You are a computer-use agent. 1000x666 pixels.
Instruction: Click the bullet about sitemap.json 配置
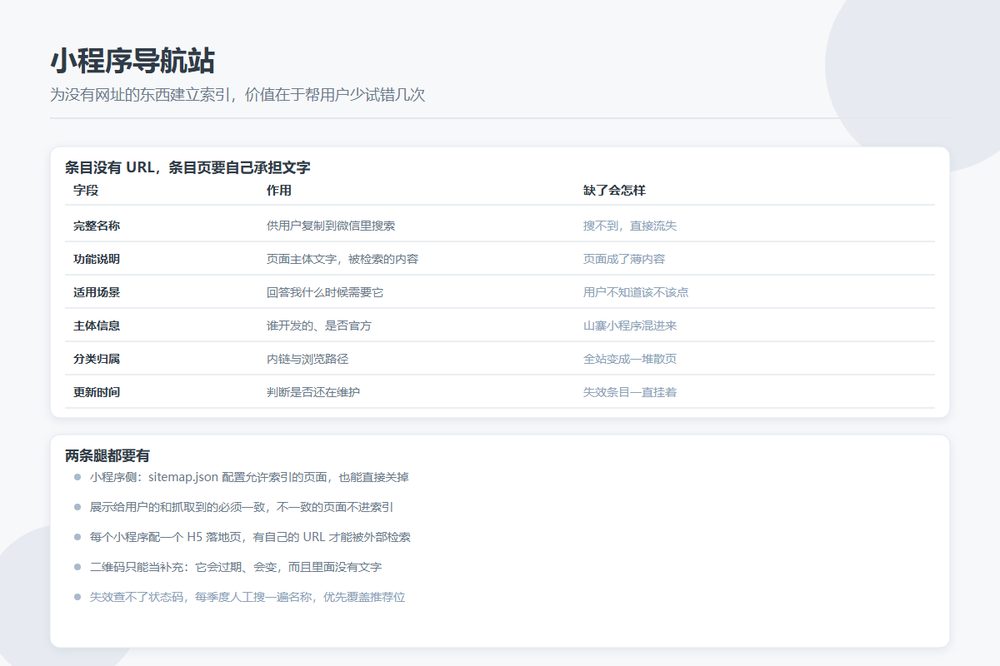point(249,477)
